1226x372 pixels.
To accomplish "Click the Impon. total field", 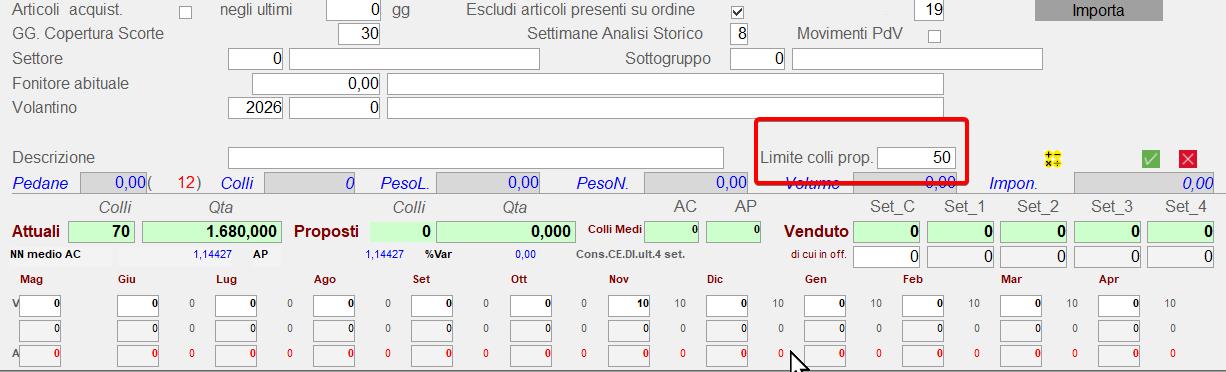I will (x=1144, y=183).
